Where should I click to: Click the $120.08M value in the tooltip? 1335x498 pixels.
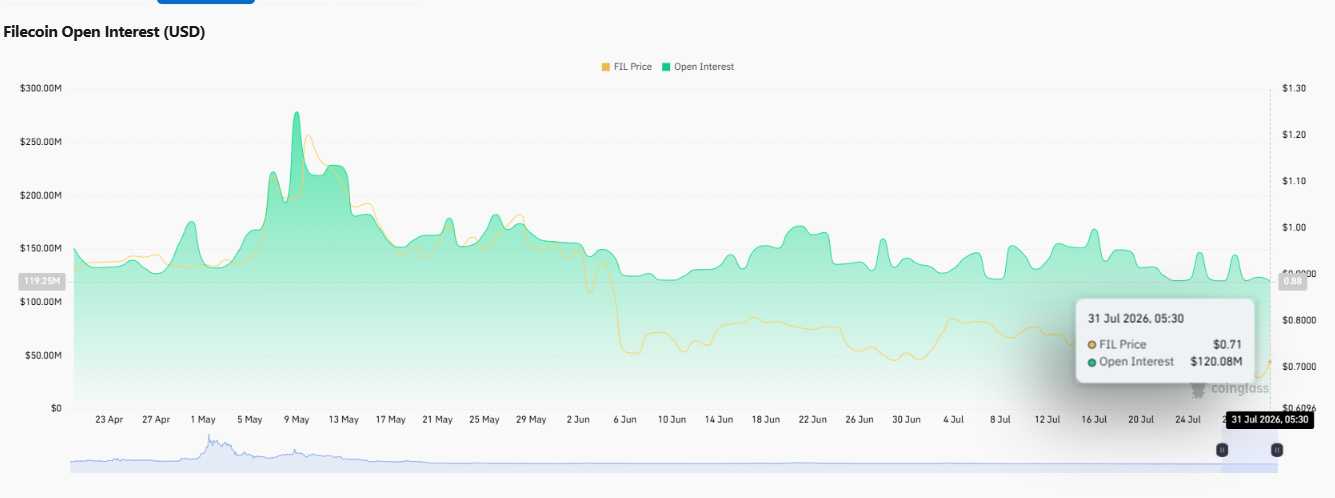click(1216, 362)
